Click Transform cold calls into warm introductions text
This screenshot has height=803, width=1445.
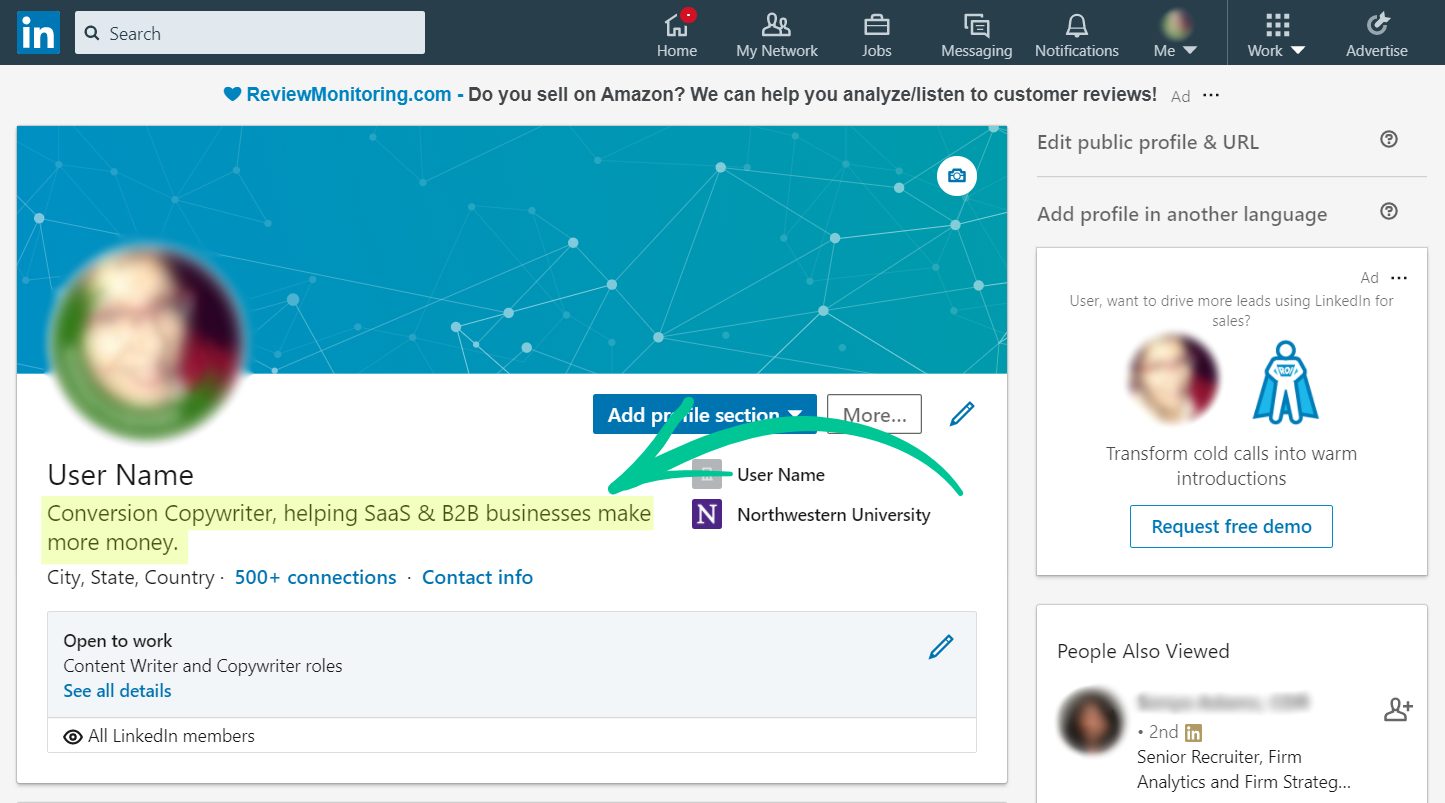pyautogui.click(x=1231, y=466)
